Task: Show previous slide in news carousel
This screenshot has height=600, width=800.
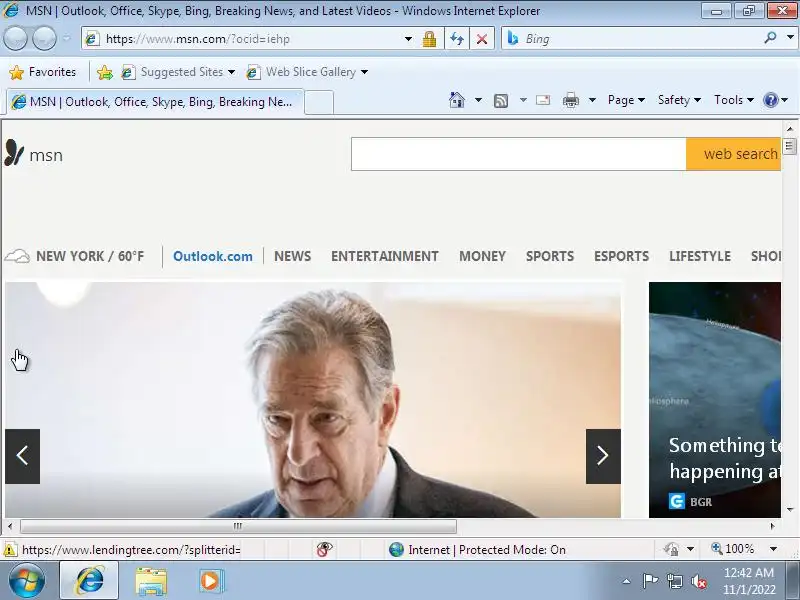Action: coord(22,456)
